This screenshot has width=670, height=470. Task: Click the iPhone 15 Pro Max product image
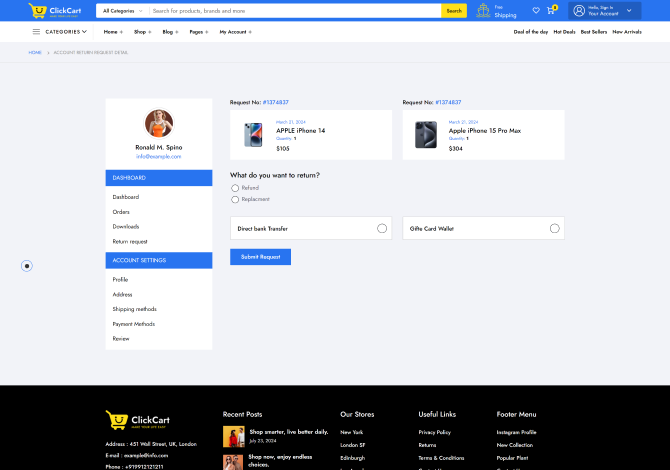426,135
